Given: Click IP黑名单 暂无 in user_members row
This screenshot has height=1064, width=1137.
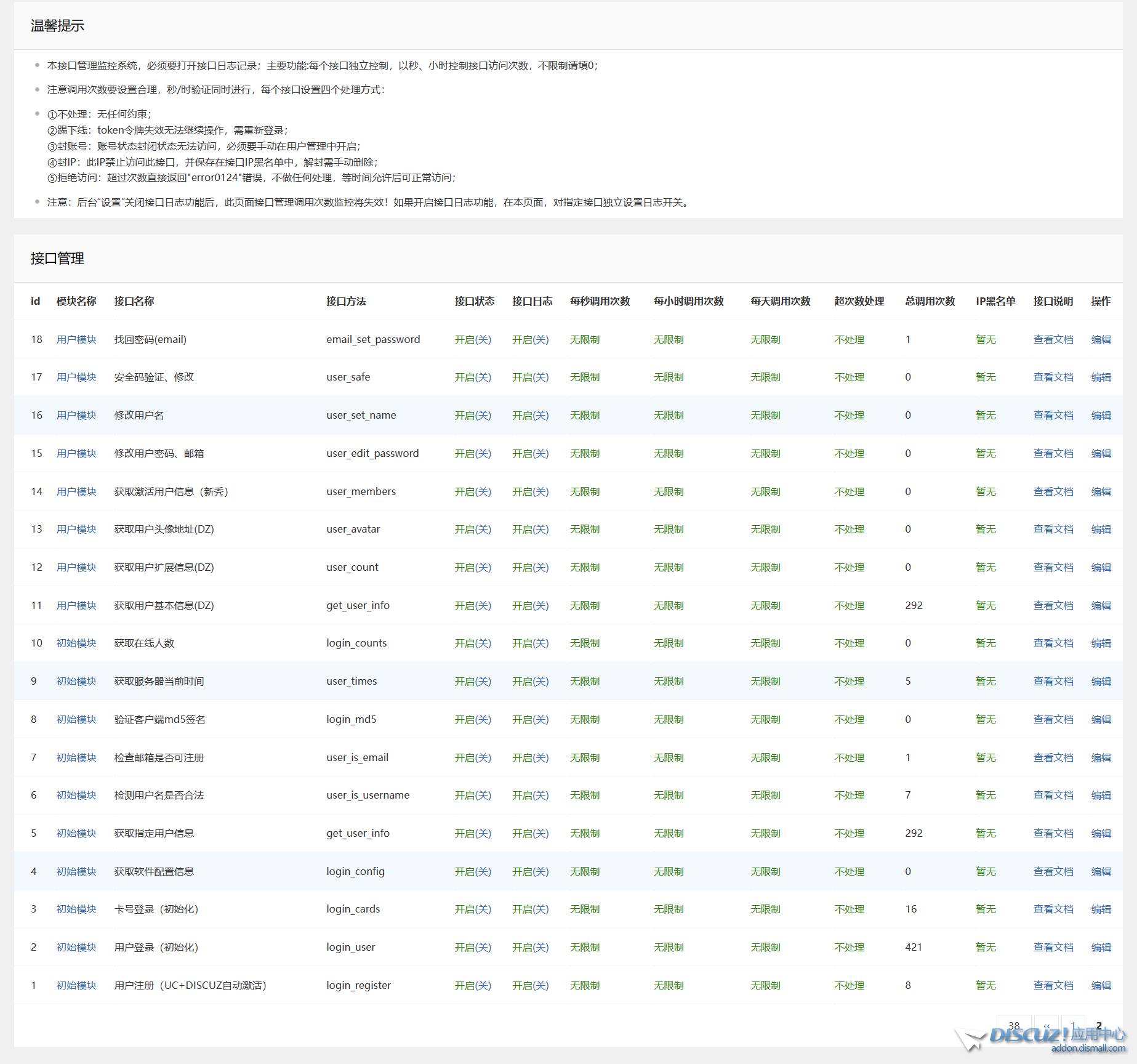Looking at the screenshot, I should (x=986, y=491).
